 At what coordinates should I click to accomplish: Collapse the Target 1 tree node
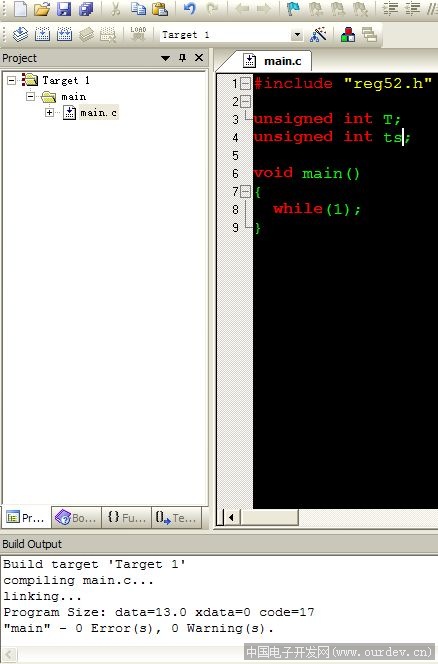click(11, 80)
